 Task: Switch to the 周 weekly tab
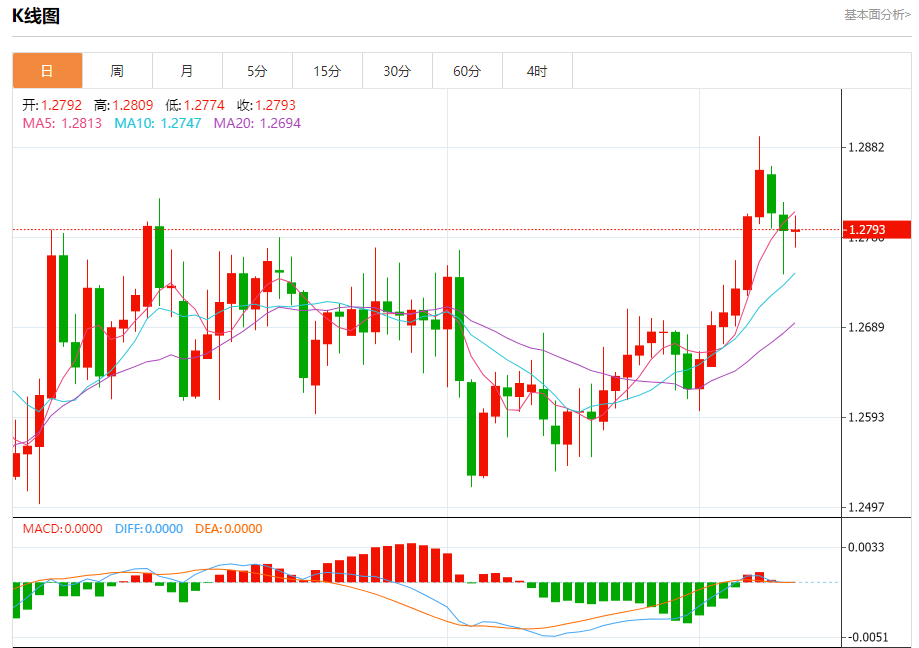pyautogui.click(x=117, y=71)
